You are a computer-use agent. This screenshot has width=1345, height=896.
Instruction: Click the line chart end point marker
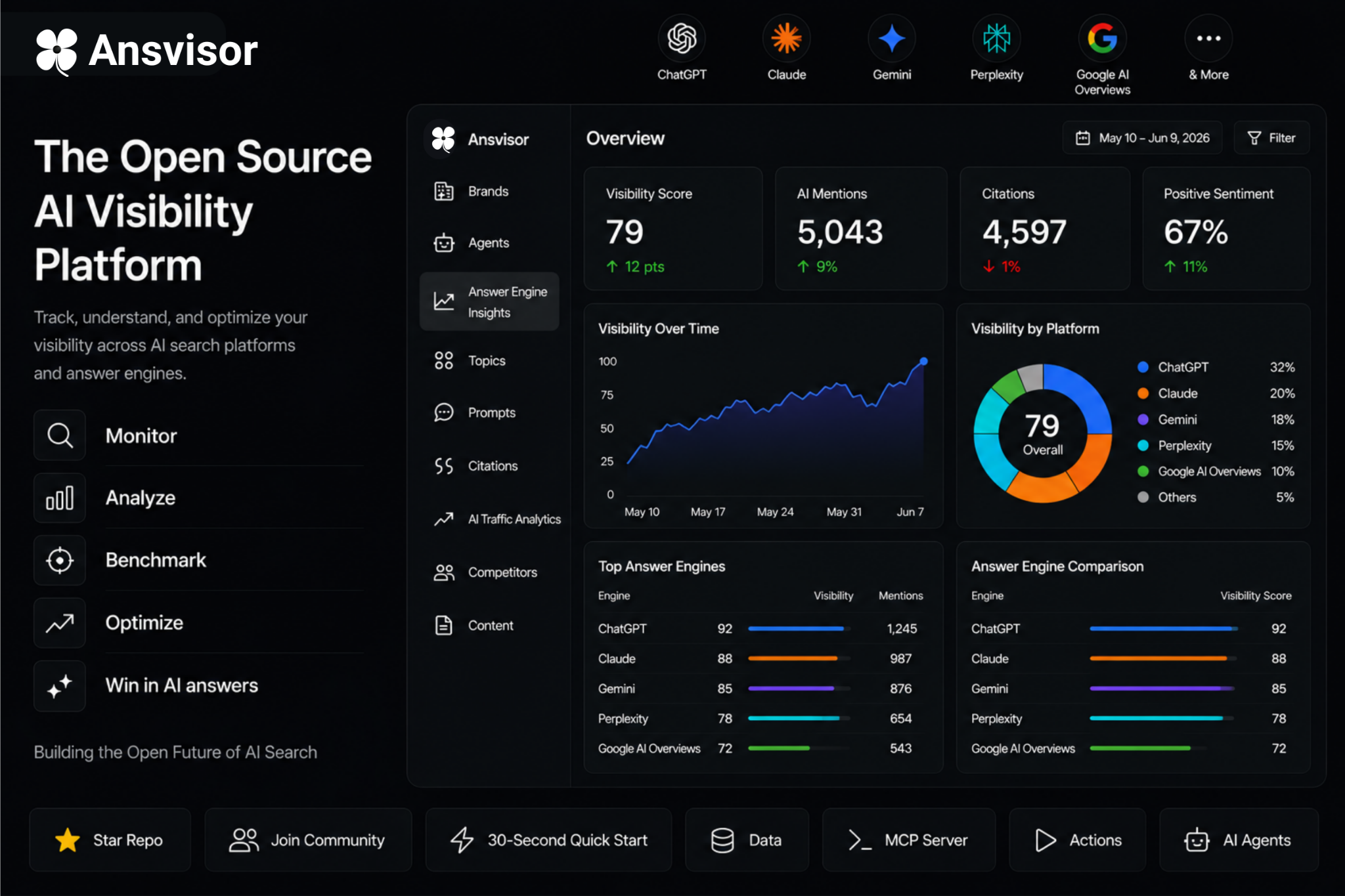923,361
